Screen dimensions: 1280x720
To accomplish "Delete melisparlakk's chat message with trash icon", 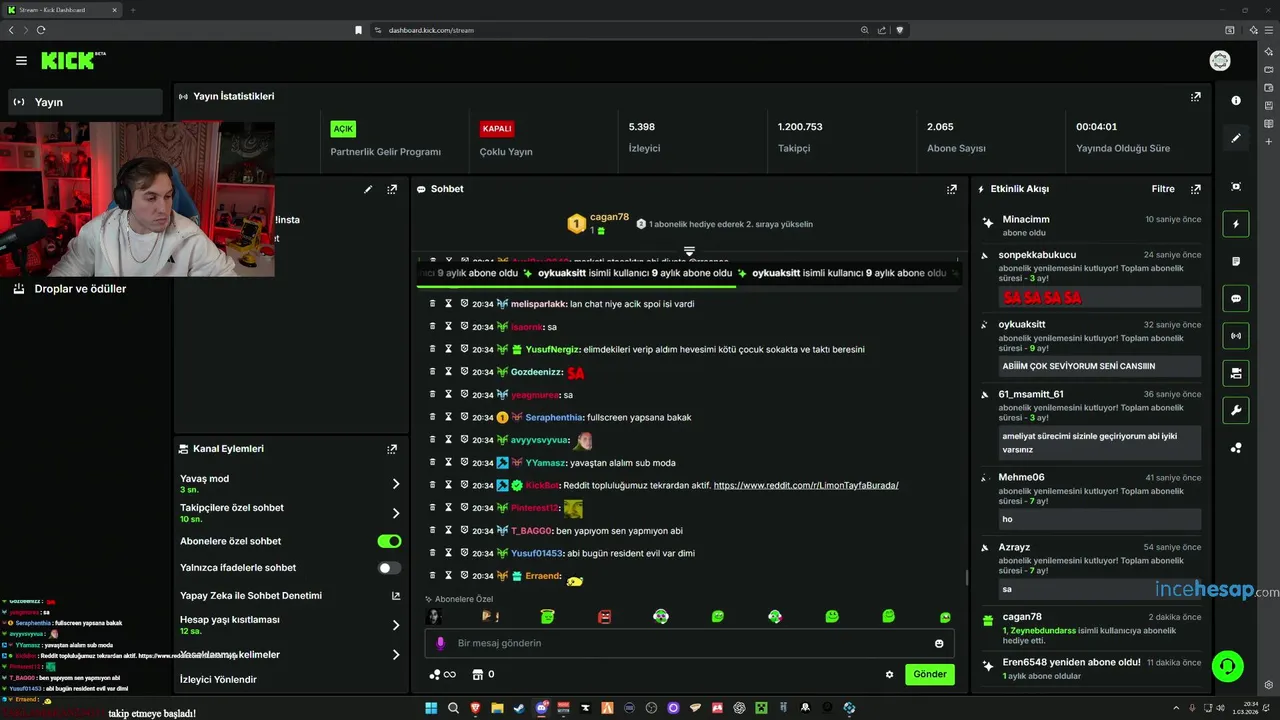I will coord(433,304).
